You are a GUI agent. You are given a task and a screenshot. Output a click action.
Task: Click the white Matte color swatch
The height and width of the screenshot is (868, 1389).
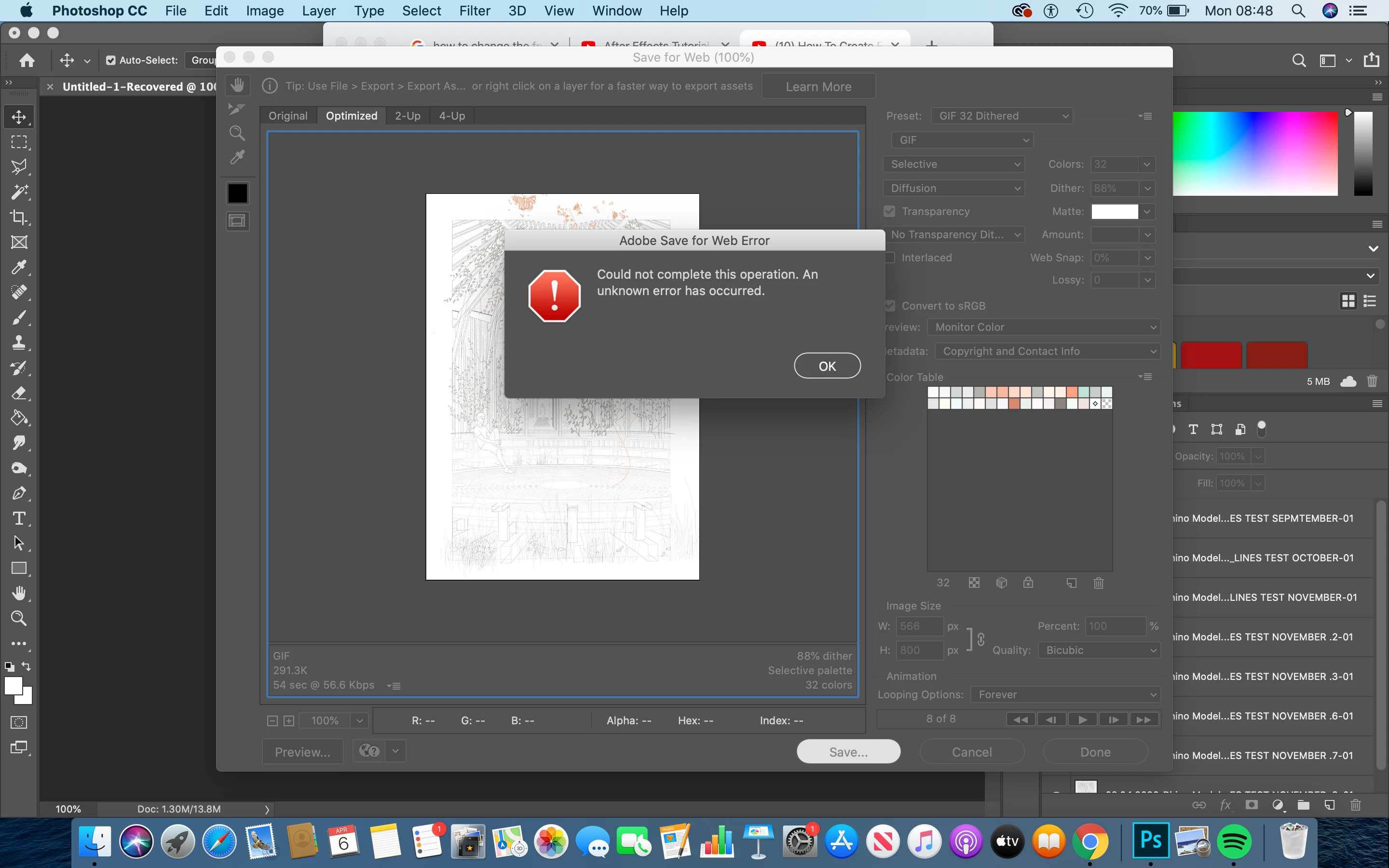coord(1114,211)
